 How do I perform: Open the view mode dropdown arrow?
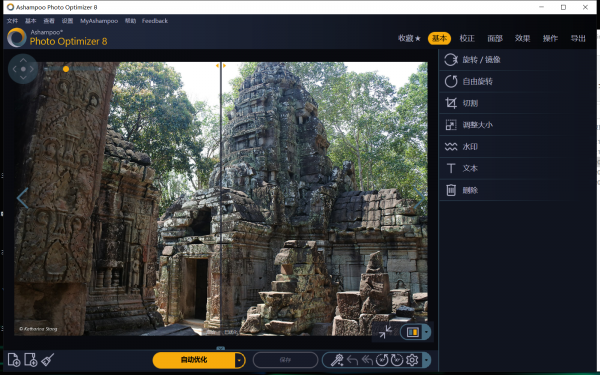[x=426, y=332]
